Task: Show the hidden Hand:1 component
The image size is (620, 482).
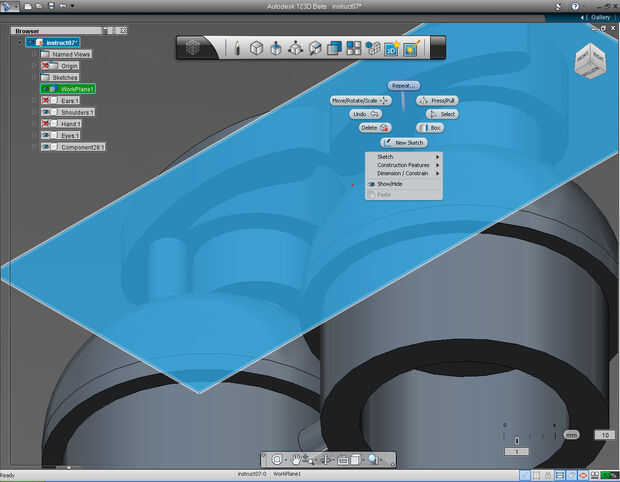Action: [45, 124]
